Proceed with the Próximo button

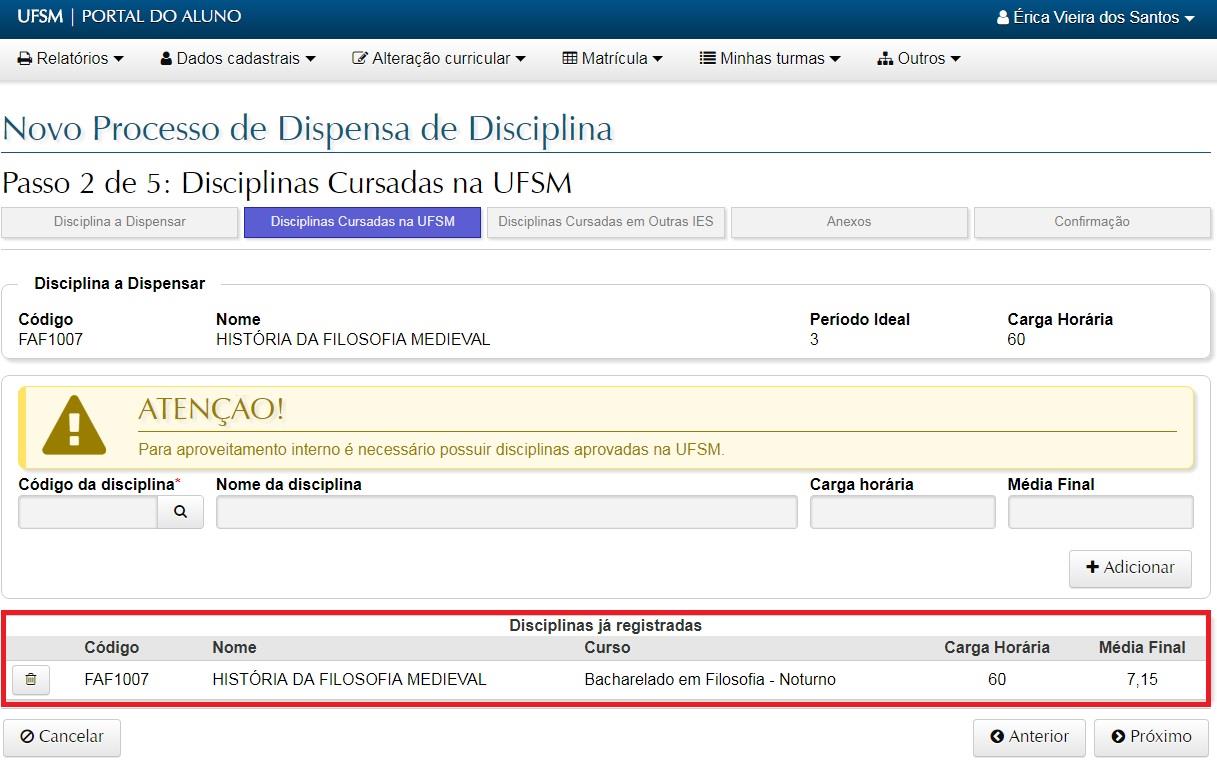coord(1151,737)
